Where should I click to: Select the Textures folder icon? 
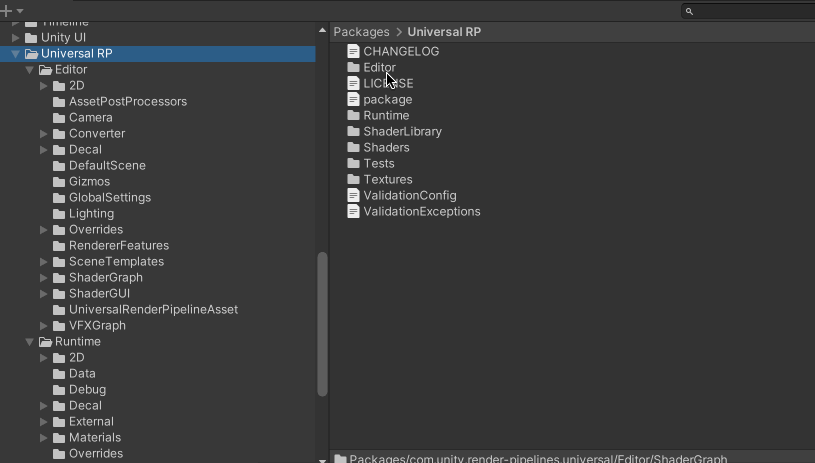click(353, 179)
